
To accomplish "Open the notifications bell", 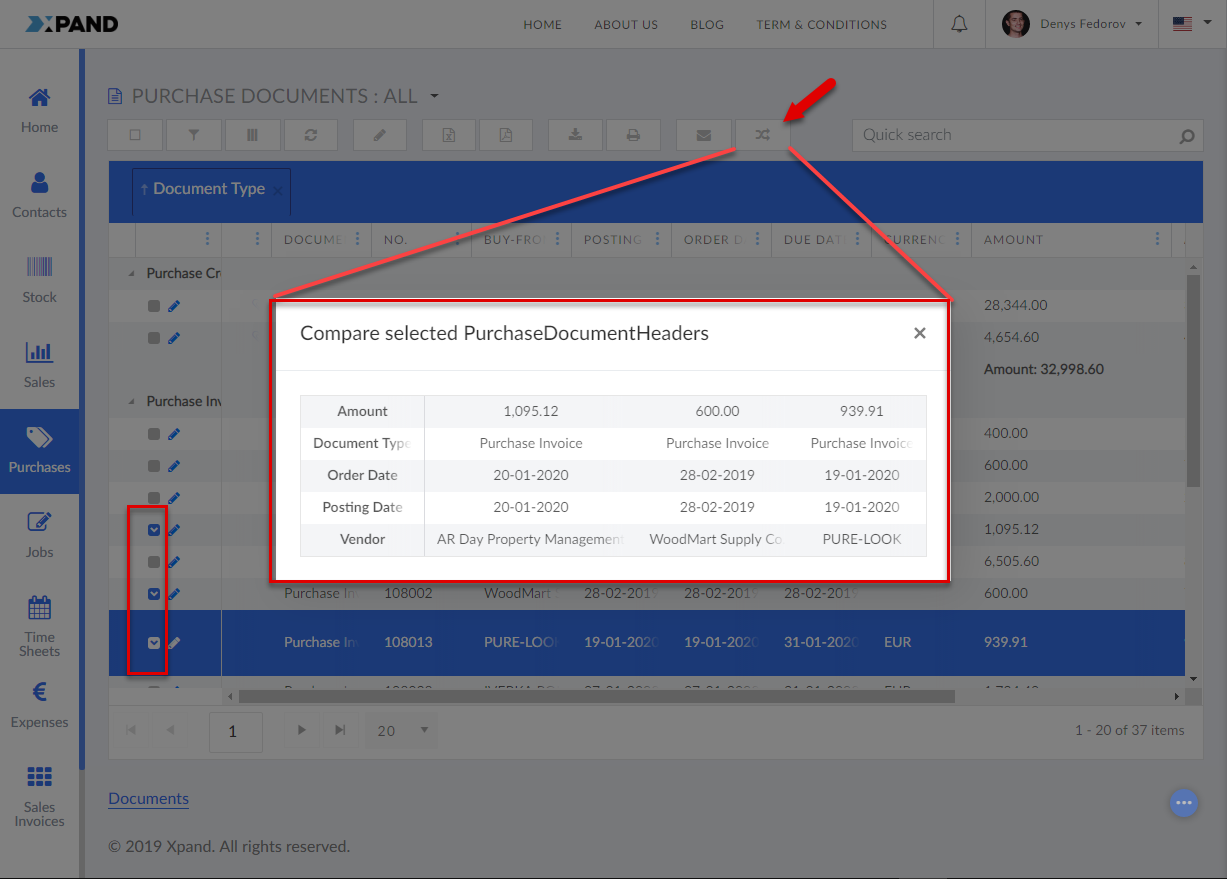I will [x=959, y=24].
